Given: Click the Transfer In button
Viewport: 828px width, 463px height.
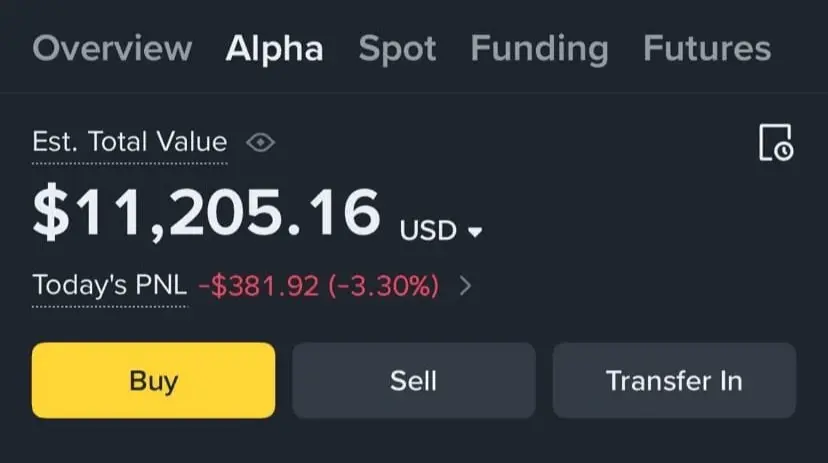Looking at the screenshot, I should pos(674,380).
